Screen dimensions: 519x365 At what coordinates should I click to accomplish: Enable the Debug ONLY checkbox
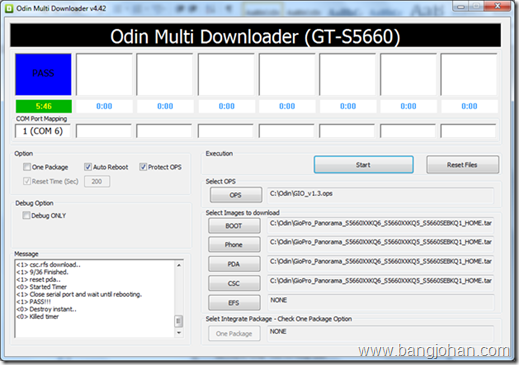point(26,215)
